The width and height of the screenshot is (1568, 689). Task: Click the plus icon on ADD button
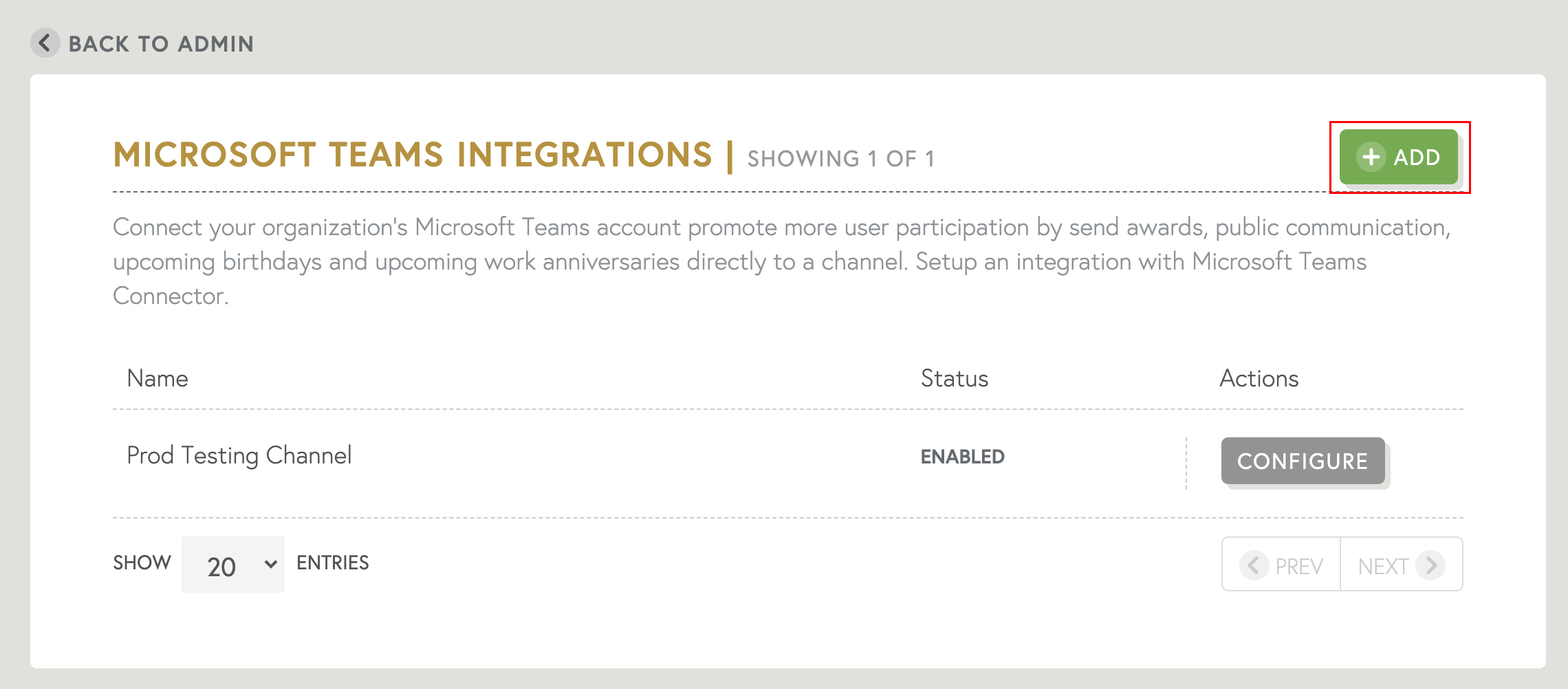click(1371, 157)
